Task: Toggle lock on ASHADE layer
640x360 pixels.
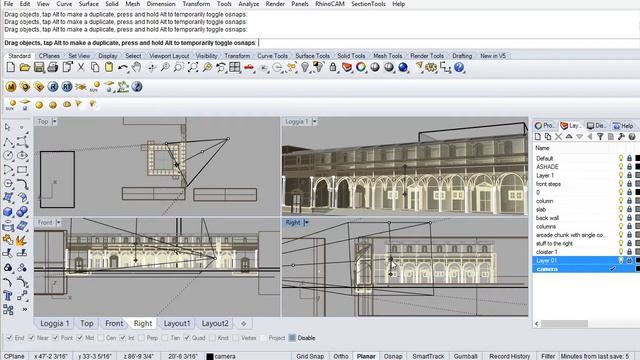Action: (x=629, y=167)
